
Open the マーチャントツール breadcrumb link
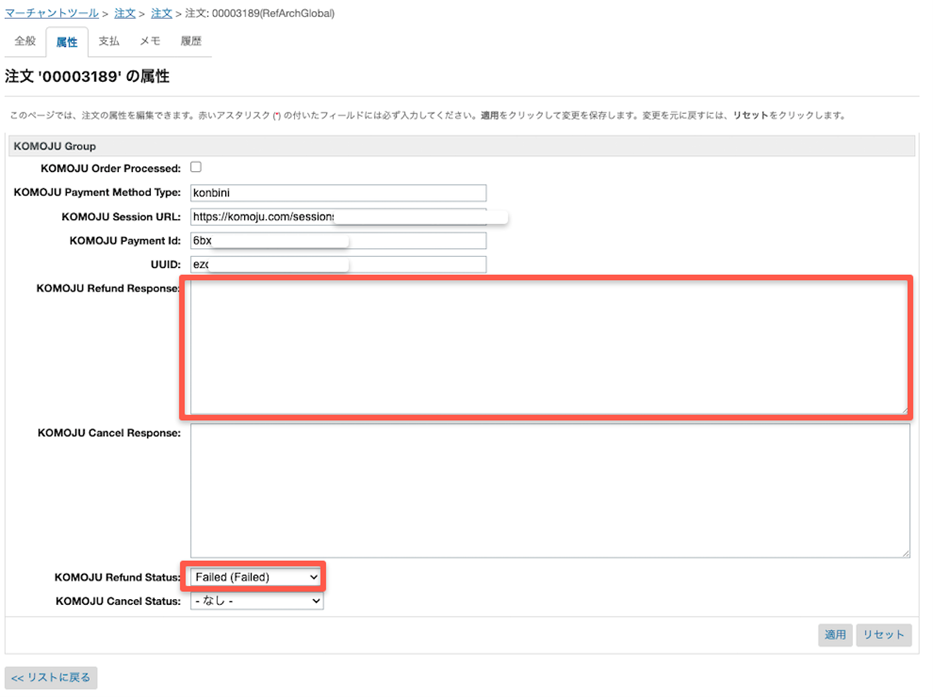[x=51, y=14]
